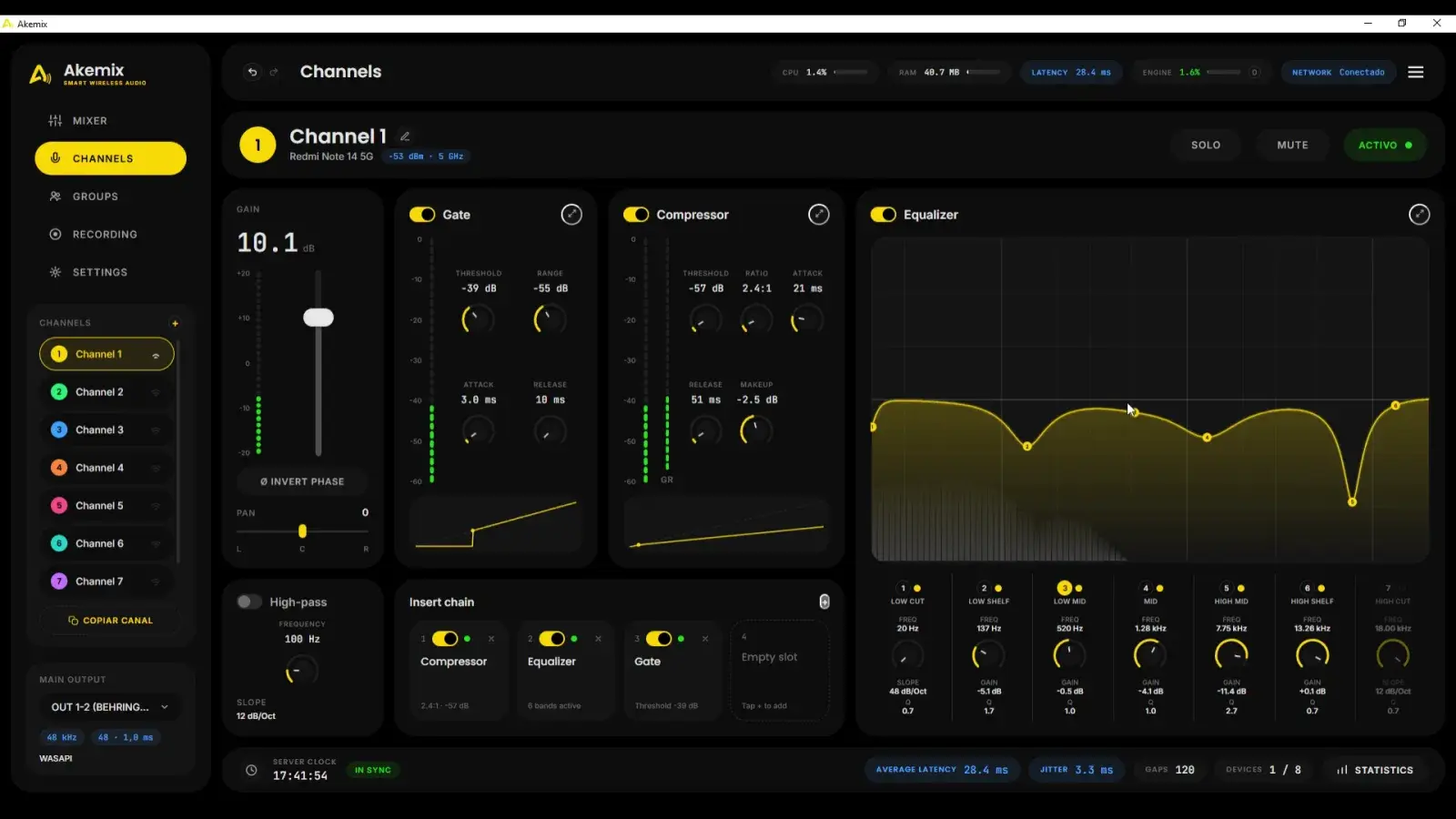The width and height of the screenshot is (1456, 819).
Task: Click the pan slider handle
Action: tap(302, 531)
